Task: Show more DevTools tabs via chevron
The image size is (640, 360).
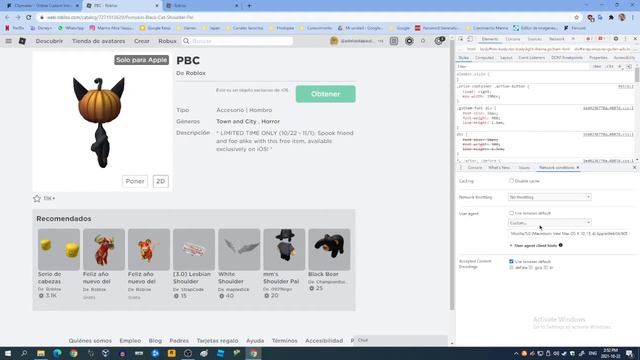Action: (x=573, y=39)
